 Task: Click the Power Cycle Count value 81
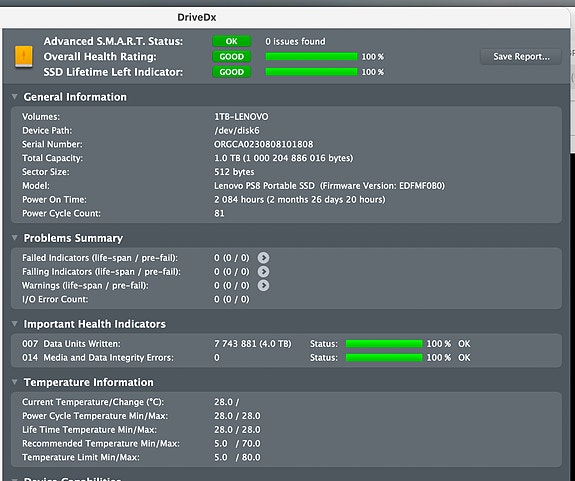click(219, 213)
